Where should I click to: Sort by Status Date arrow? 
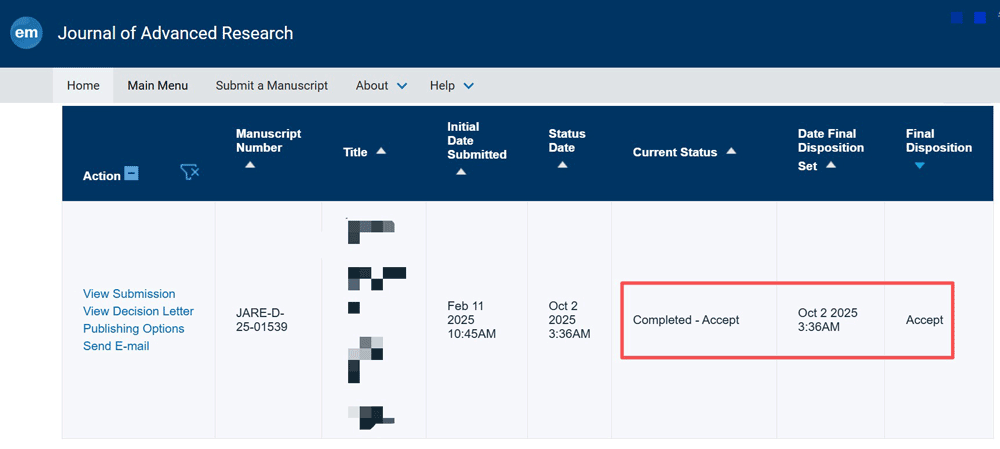(x=562, y=165)
